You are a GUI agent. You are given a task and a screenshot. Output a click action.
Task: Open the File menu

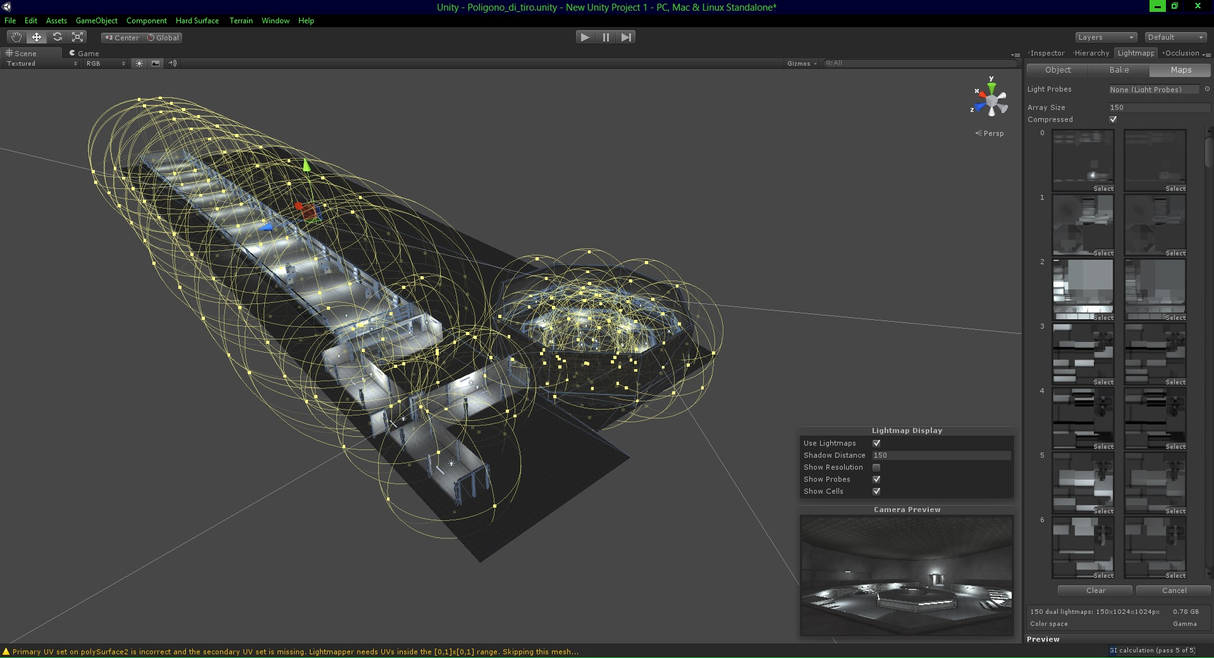coord(10,20)
